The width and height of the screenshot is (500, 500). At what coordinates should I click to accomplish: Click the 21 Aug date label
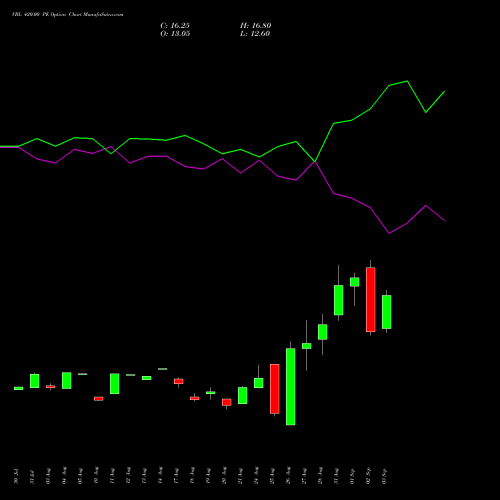(240, 476)
